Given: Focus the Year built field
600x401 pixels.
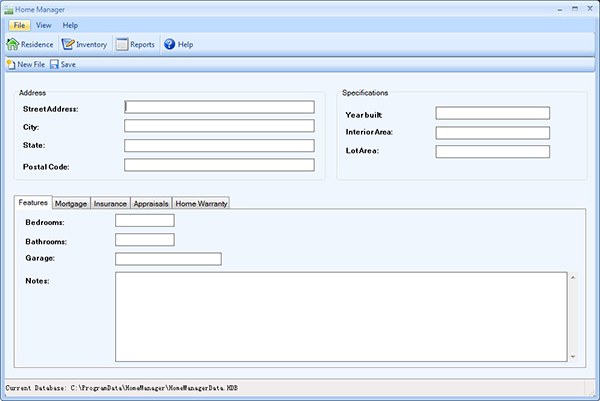Looking at the screenshot, I should tap(492, 113).
